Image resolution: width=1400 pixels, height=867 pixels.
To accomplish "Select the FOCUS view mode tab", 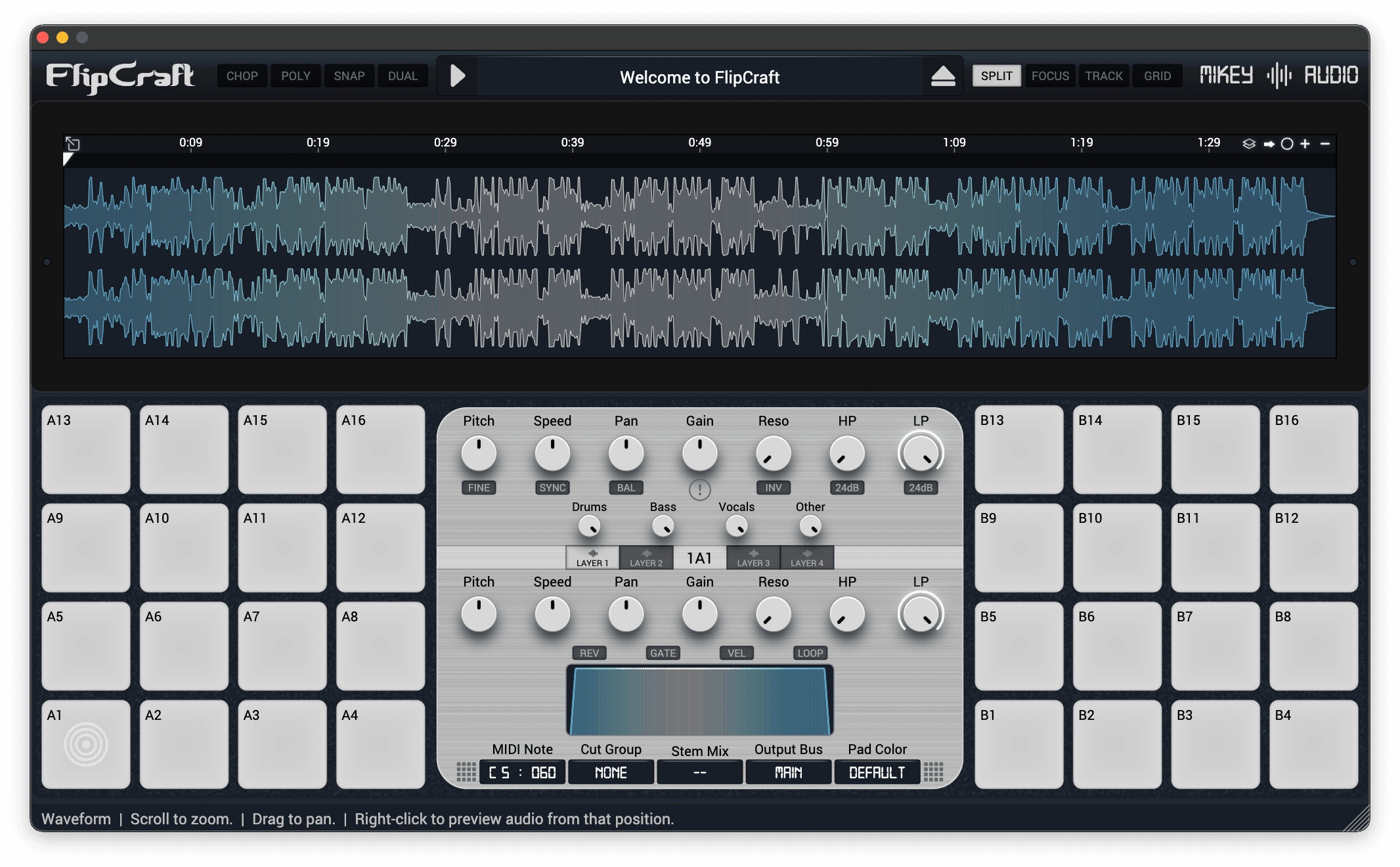I will [1050, 76].
